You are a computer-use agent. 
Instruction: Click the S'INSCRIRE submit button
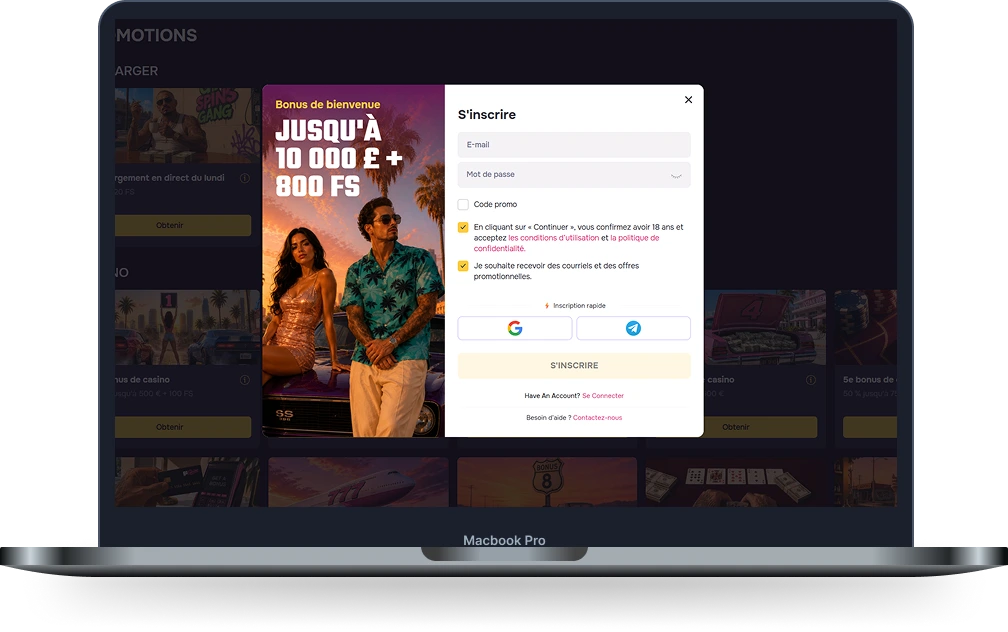point(574,365)
